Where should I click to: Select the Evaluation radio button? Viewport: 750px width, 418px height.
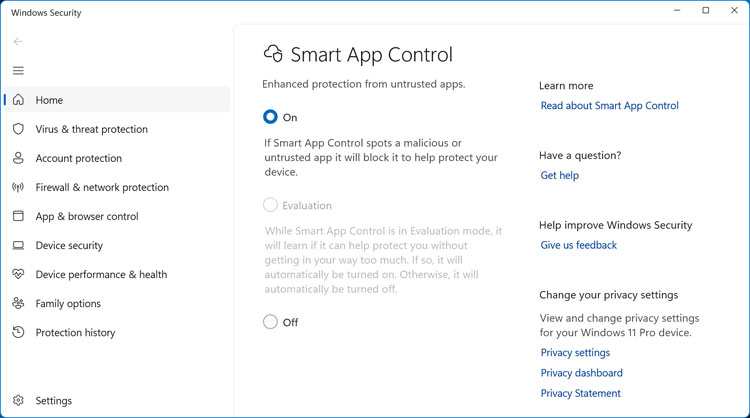[270, 205]
